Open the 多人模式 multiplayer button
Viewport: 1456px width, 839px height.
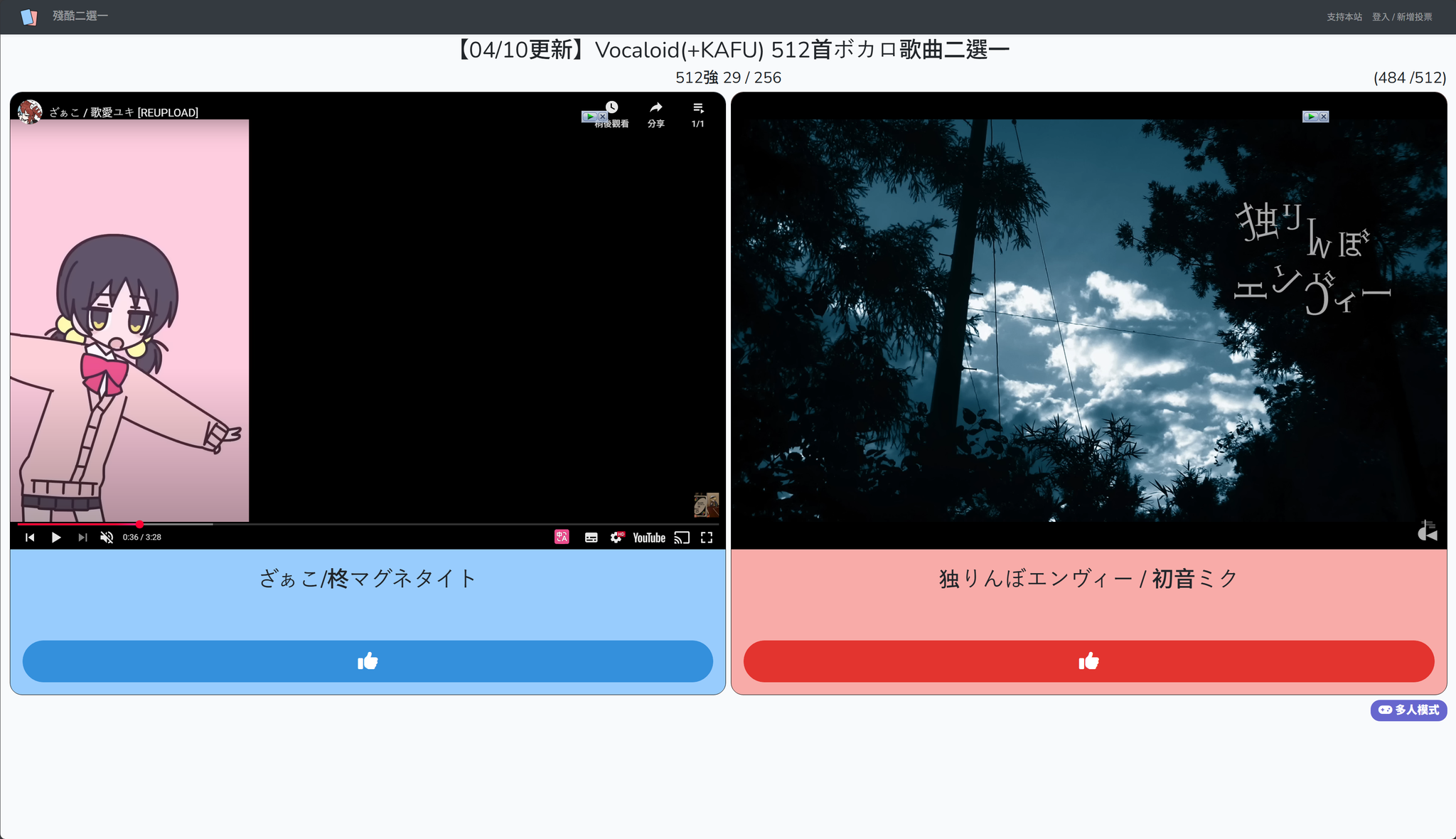[x=1408, y=710]
